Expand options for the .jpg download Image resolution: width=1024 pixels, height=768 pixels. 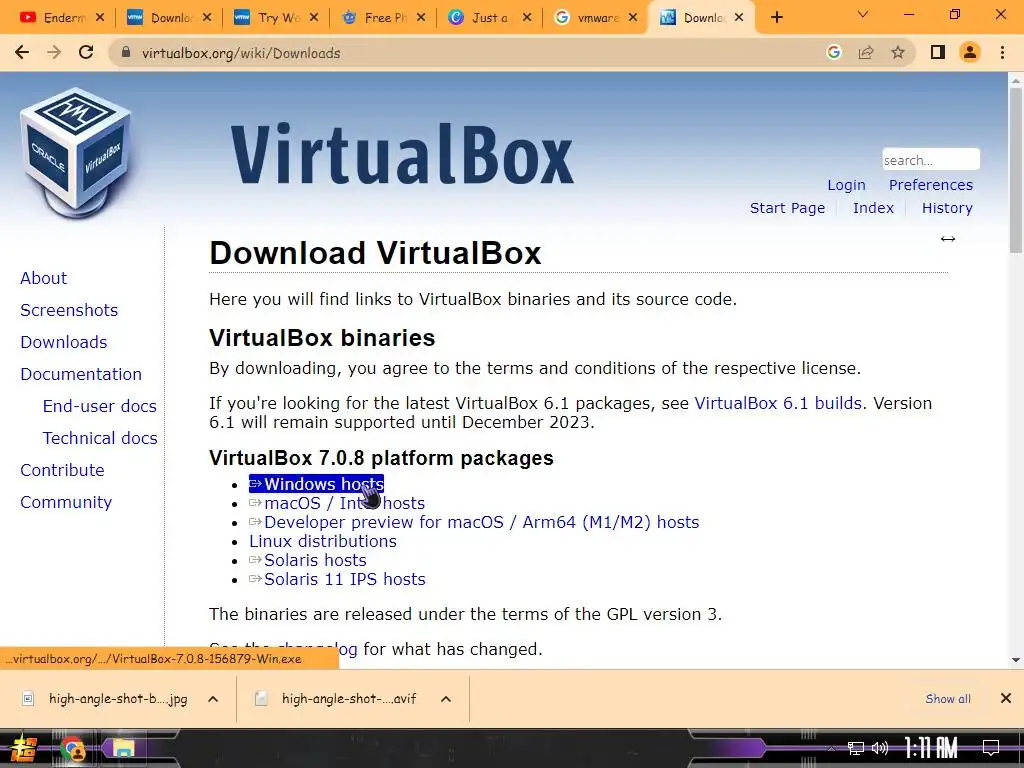pyautogui.click(x=213, y=699)
